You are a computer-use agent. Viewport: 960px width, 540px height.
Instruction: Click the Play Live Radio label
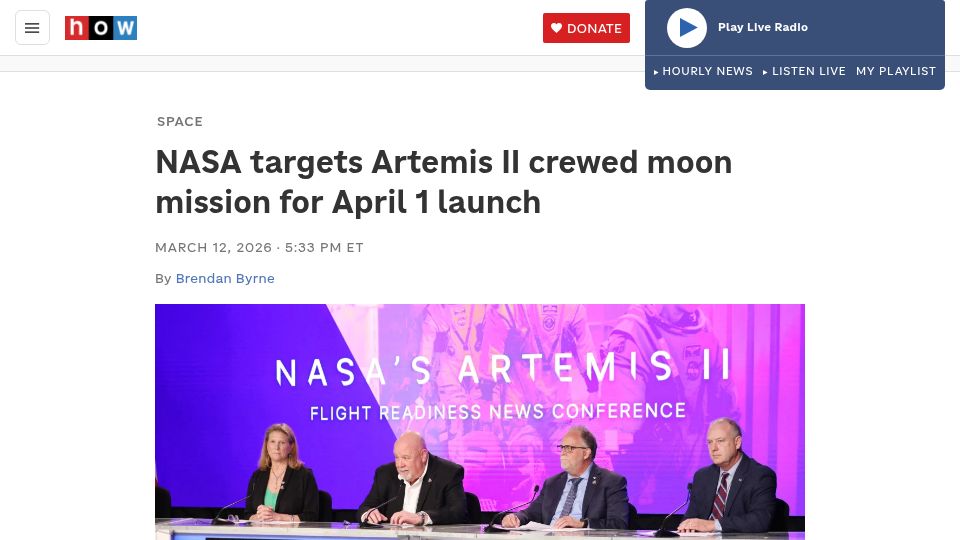tap(762, 27)
